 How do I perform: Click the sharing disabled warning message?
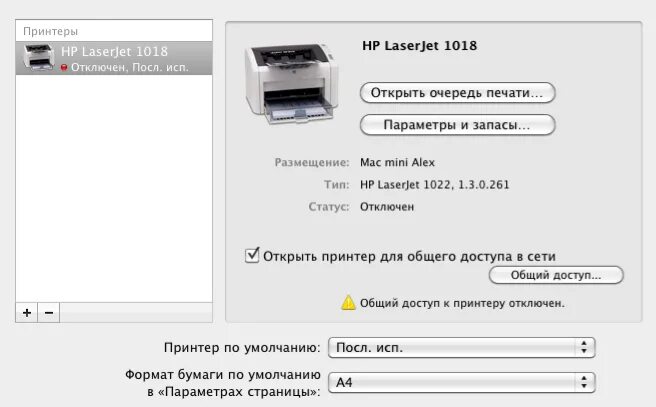click(462, 303)
